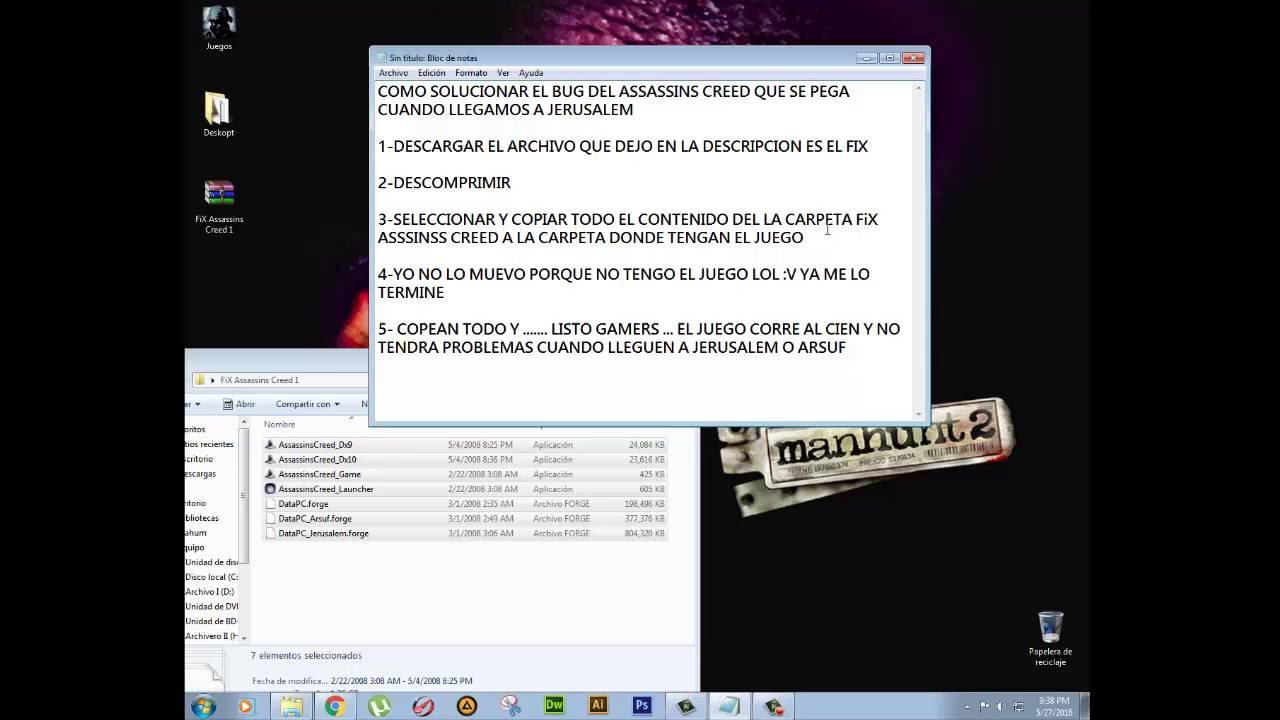This screenshot has height=720, width=1280.
Task: Launch Google Chrome from the taskbar
Action: [x=334, y=706]
